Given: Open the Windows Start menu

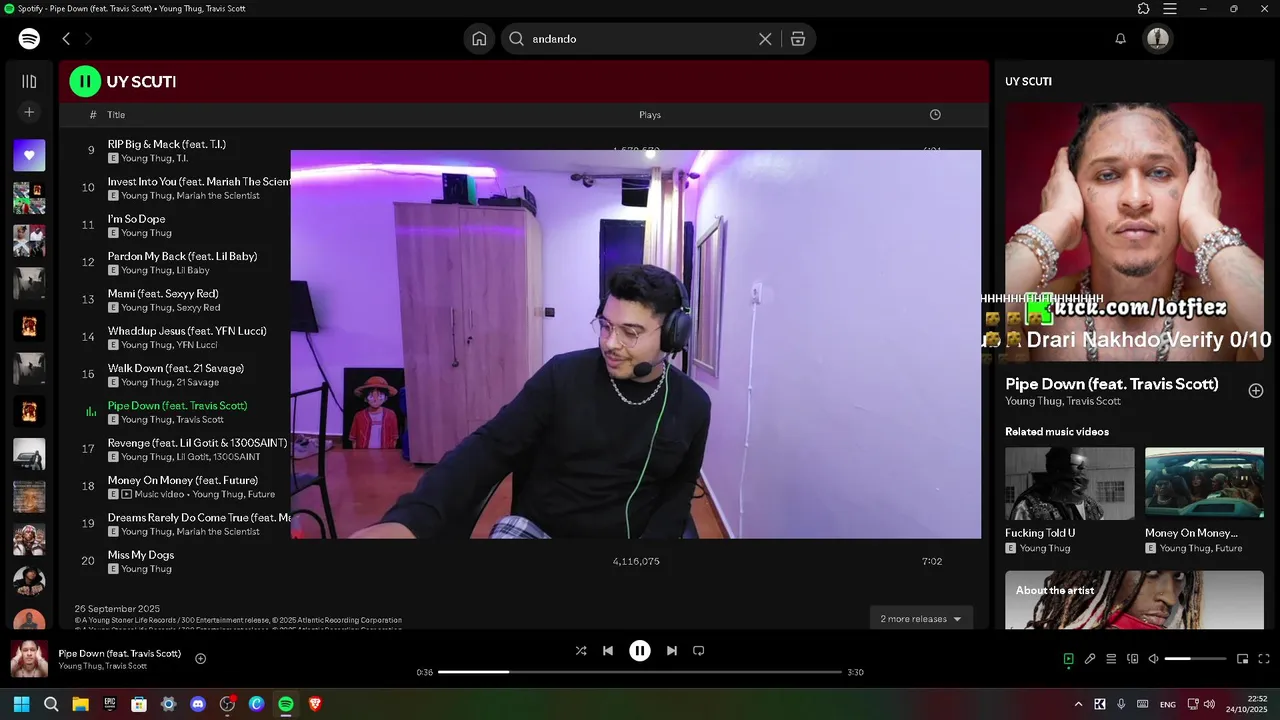Looking at the screenshot, I should (21, 704).
